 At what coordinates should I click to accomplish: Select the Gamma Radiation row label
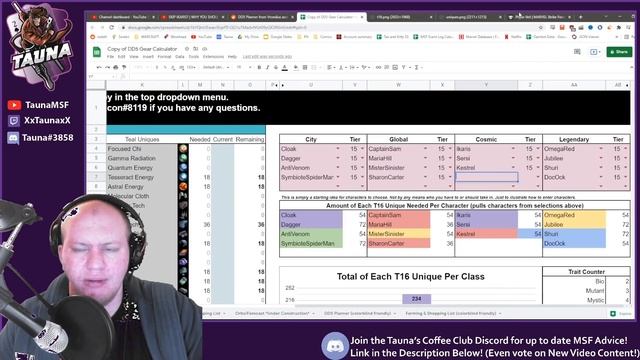tap(131, 158)
